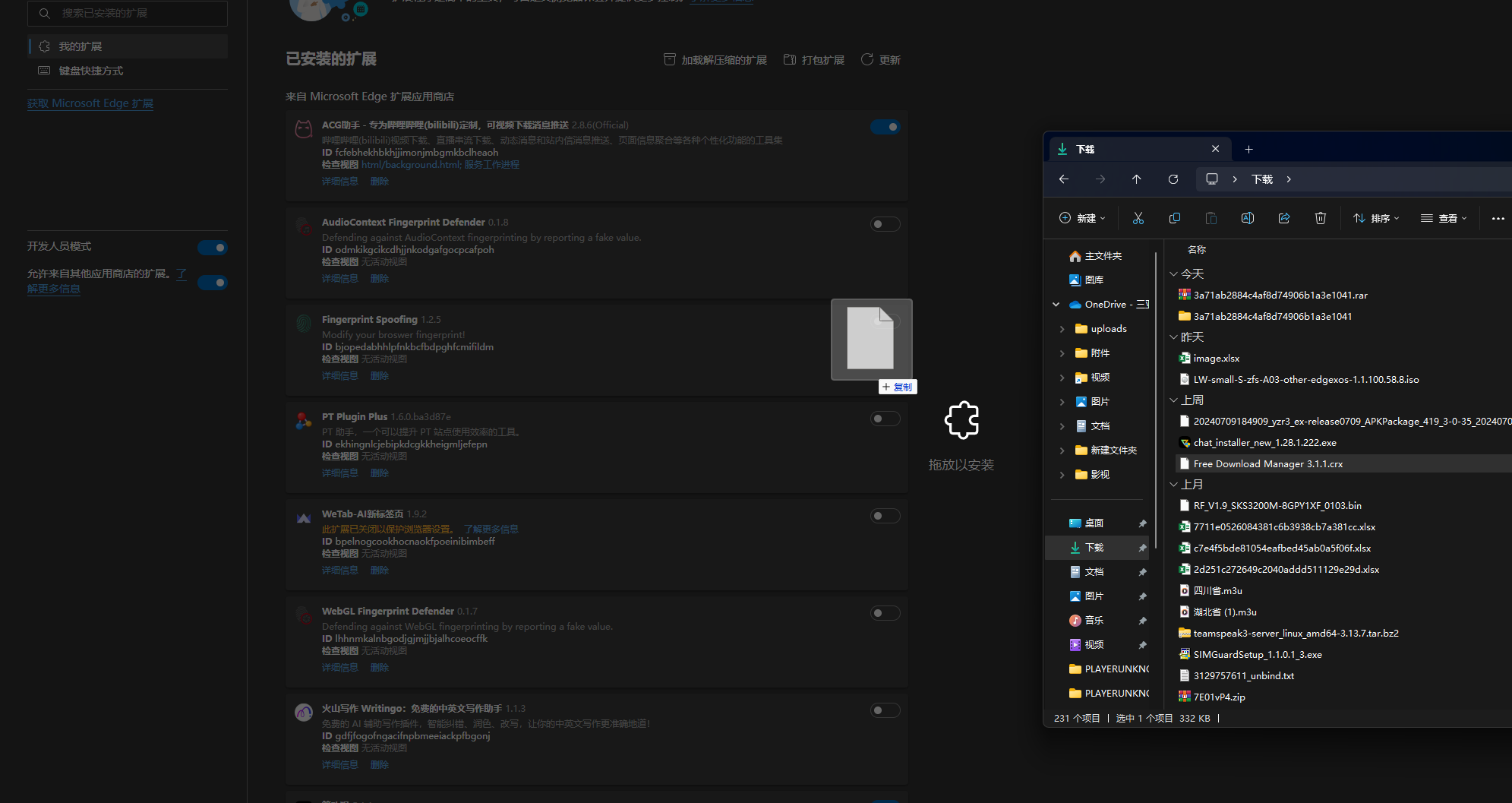Click 更新 extensions button
The image size is (1512, 803).
pyautogui.click(x=881, y=60)
